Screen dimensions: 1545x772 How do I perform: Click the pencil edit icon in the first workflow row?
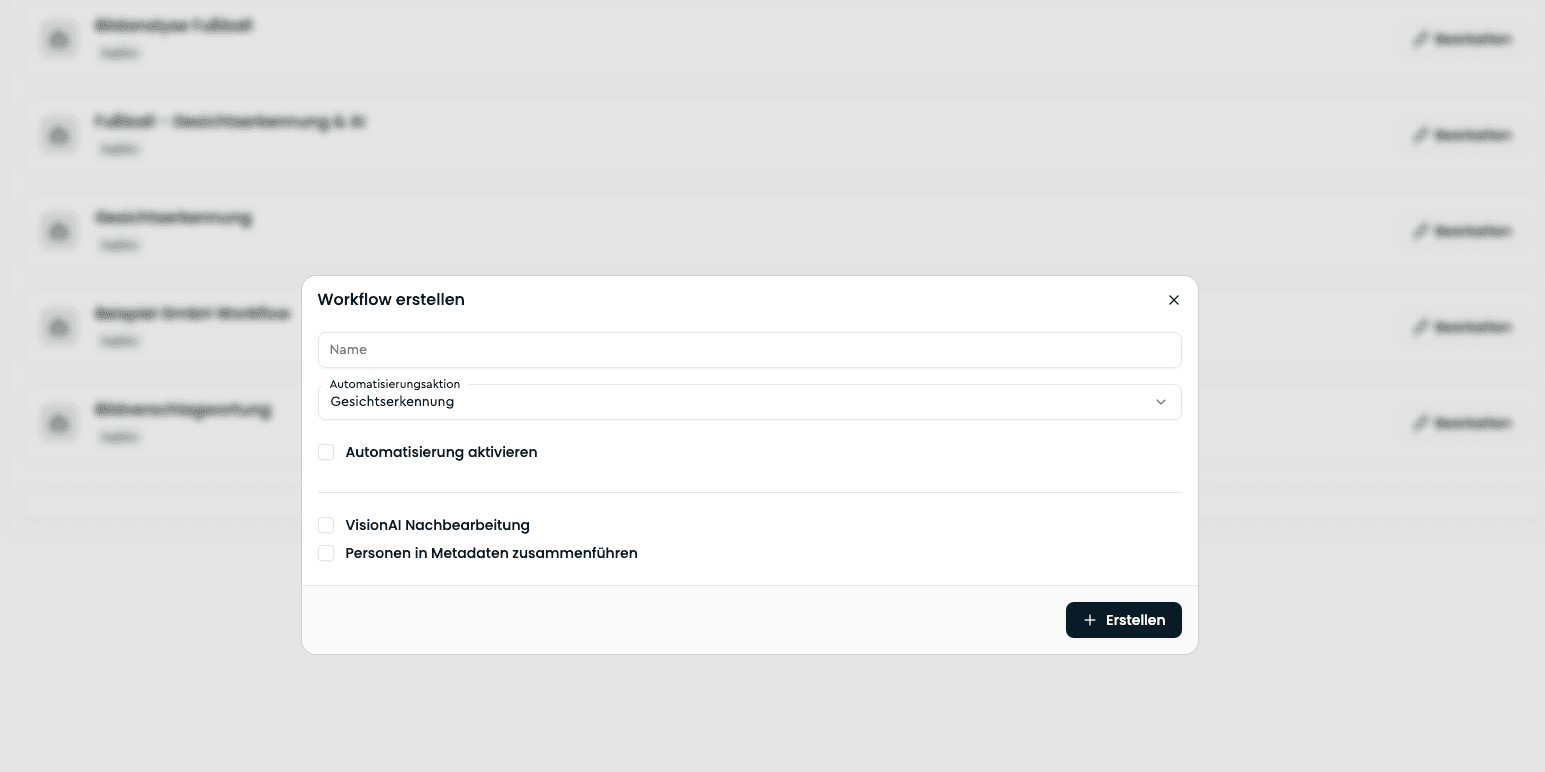1420,39
